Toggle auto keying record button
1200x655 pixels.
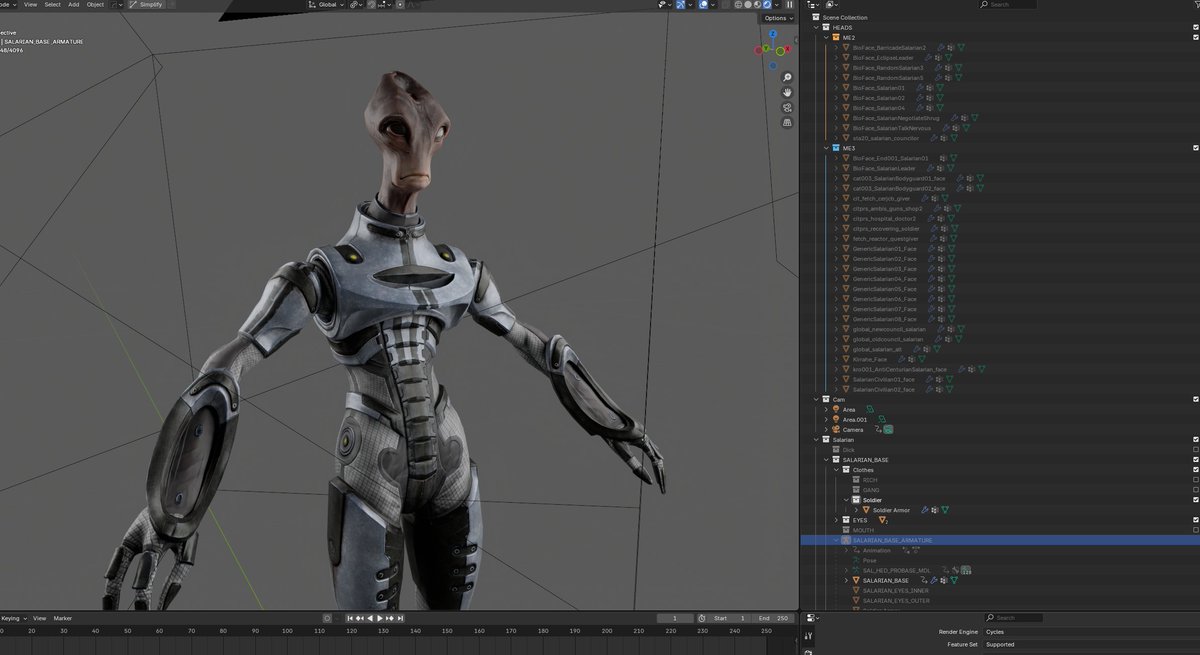click(327, 618)
